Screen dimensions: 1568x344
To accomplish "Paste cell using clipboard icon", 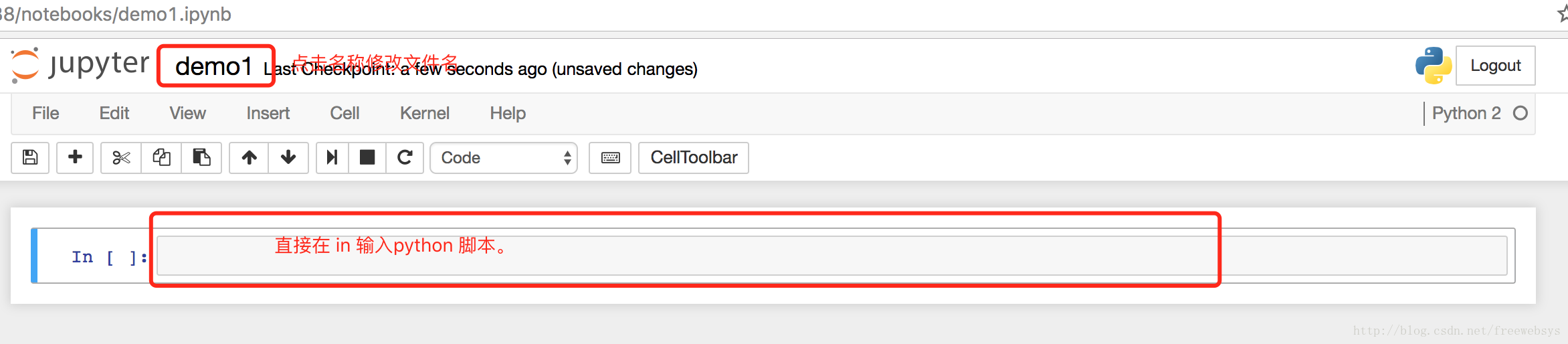I will click(x=201, y=157).
